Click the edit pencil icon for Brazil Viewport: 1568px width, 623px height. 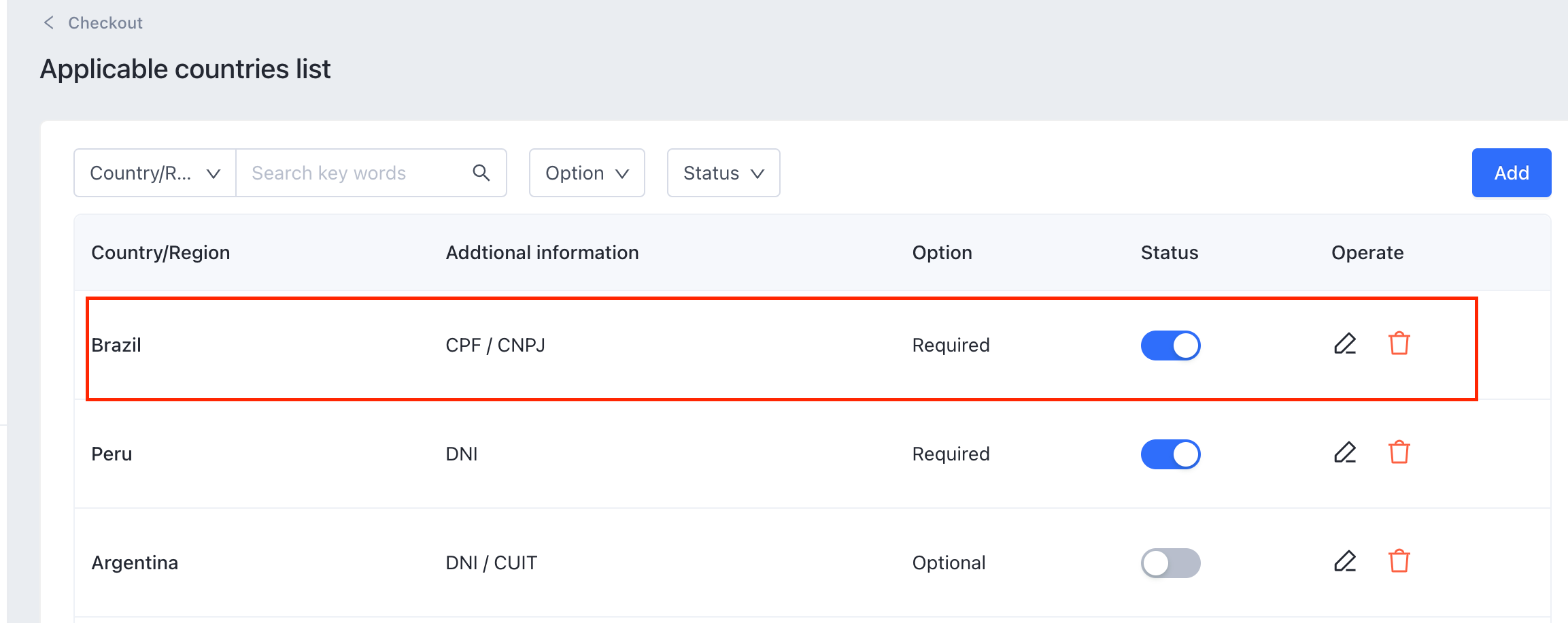pyautogui.click(x=1344, y=344)
